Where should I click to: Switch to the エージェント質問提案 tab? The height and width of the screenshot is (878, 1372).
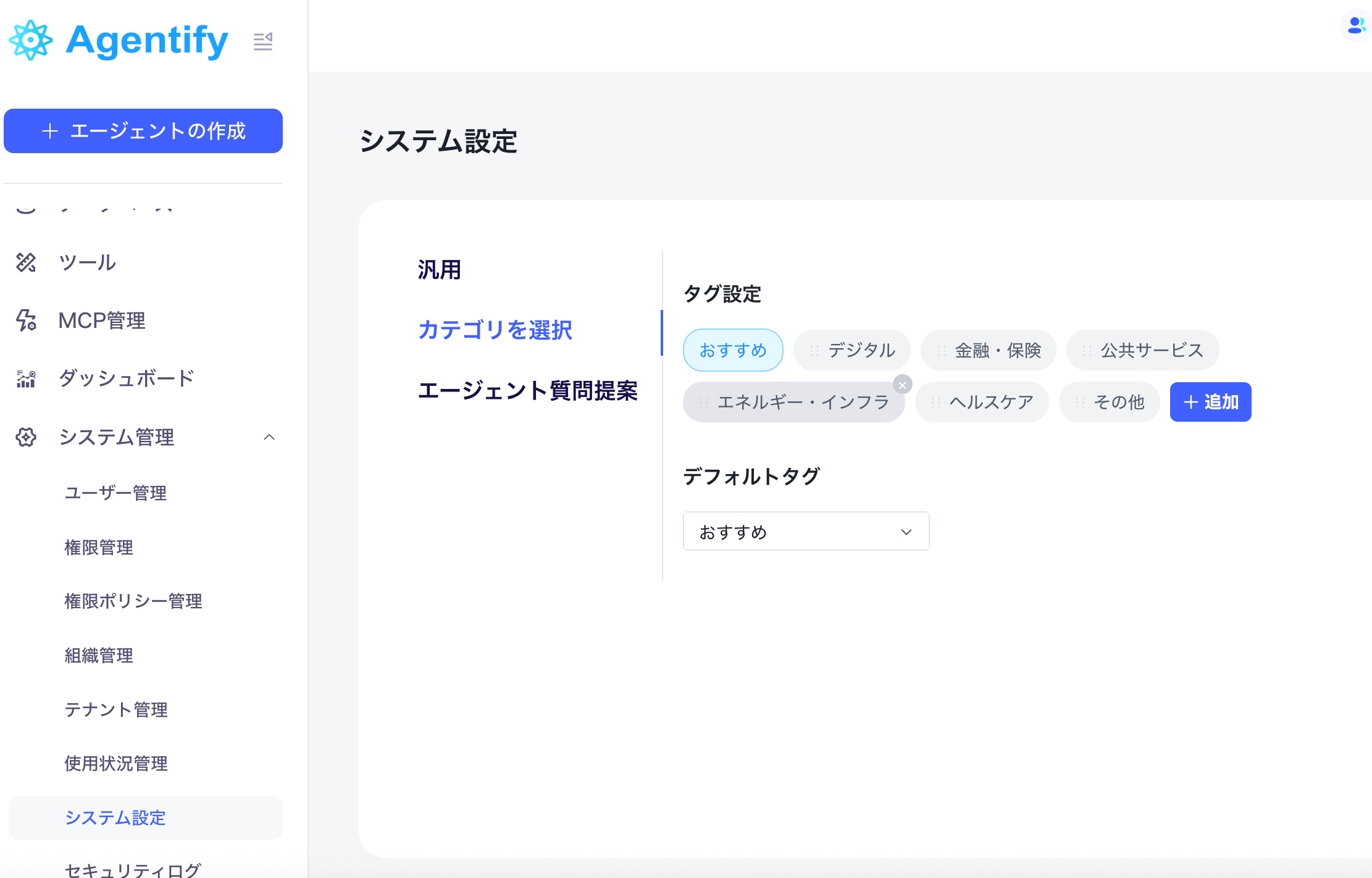point(527,390)
